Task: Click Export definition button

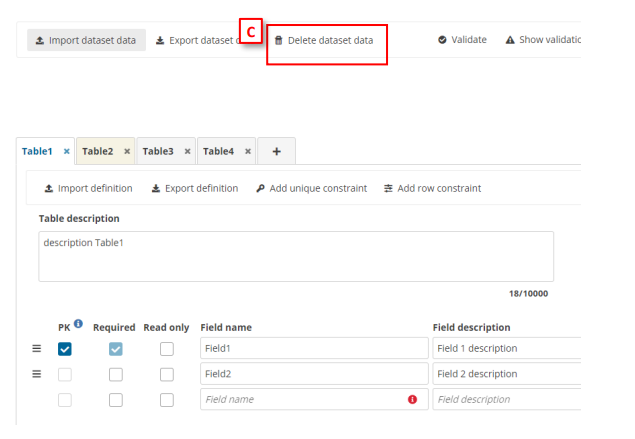Action: coord(194,188)
